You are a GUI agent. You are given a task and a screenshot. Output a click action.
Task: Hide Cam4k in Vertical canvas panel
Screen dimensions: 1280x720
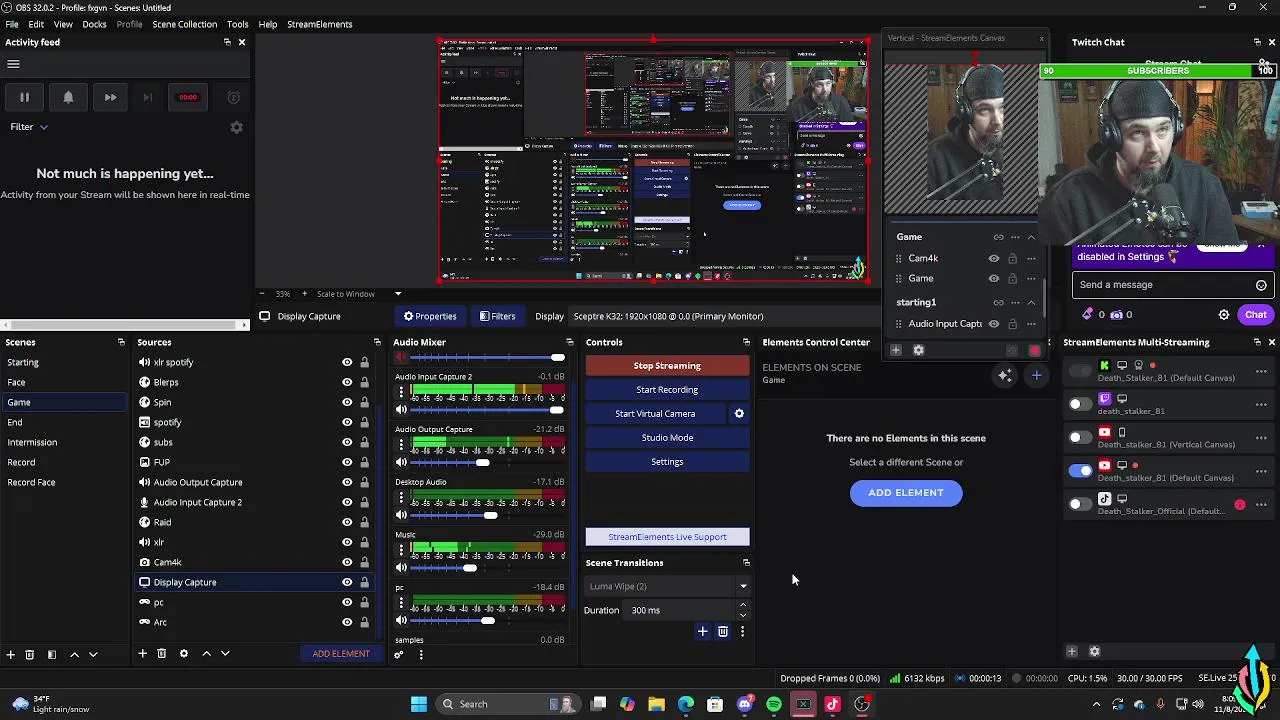(994, 258)
